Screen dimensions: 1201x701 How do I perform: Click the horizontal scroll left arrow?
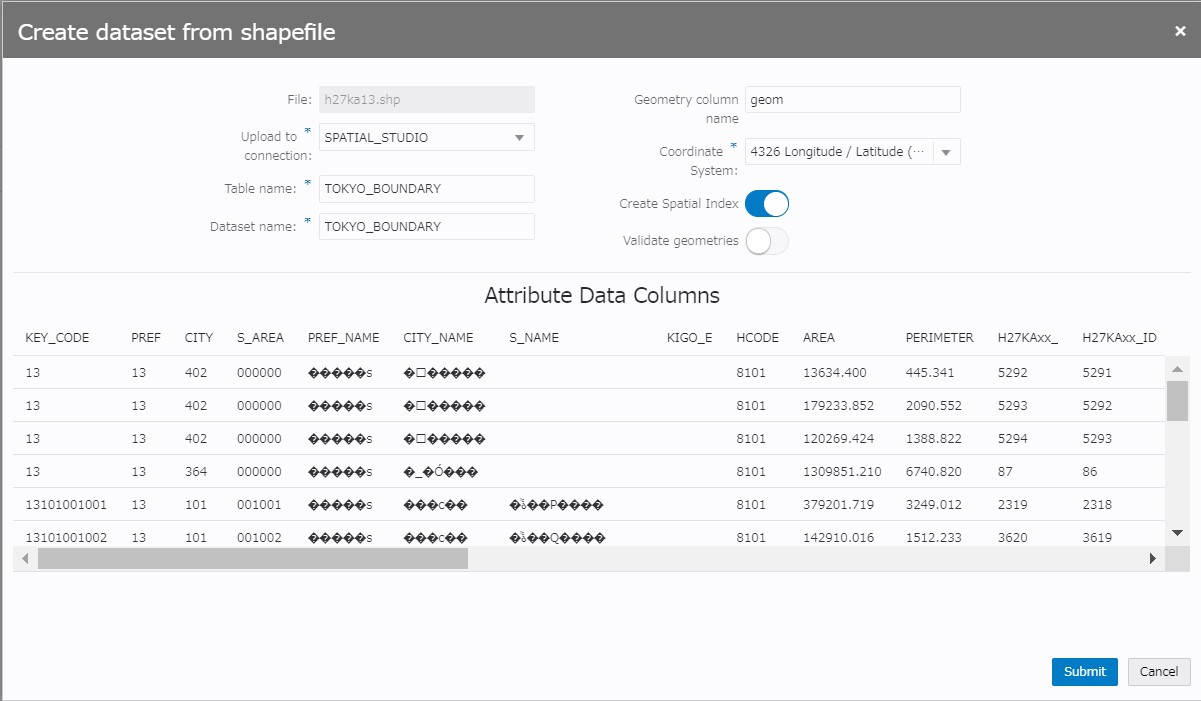[x=26, y=559]
